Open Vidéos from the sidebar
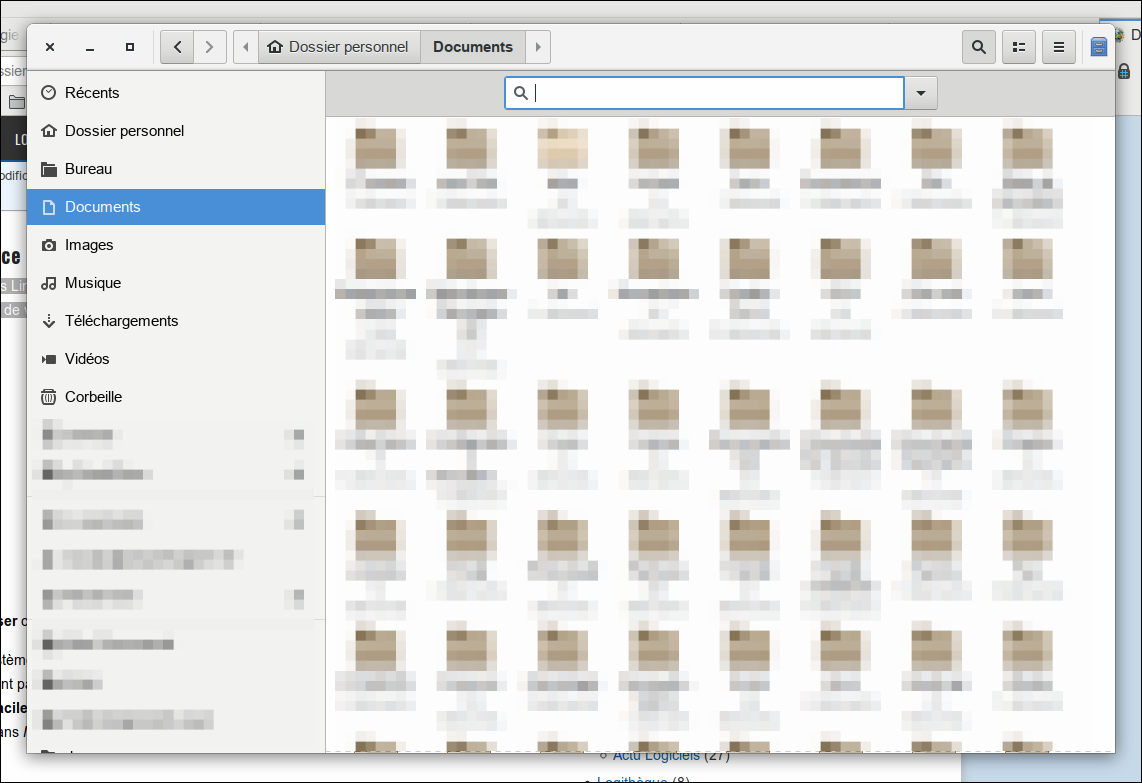The height and width of the screenshot is (783, 1142). click(87, 359)
